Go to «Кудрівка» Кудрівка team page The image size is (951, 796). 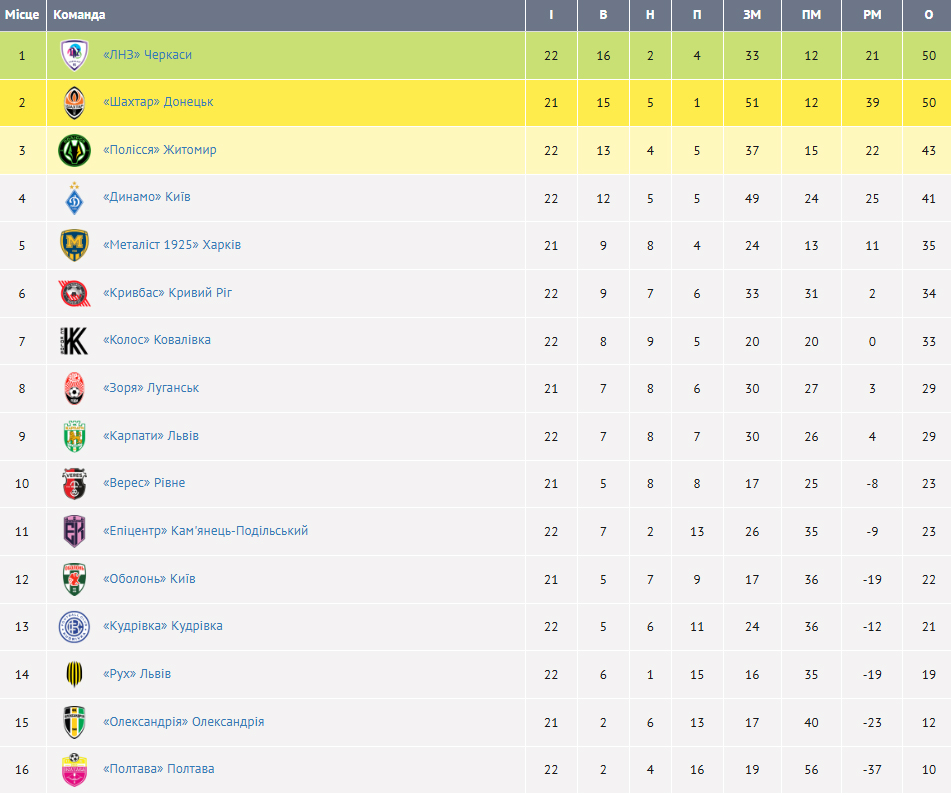pos(162,626)
